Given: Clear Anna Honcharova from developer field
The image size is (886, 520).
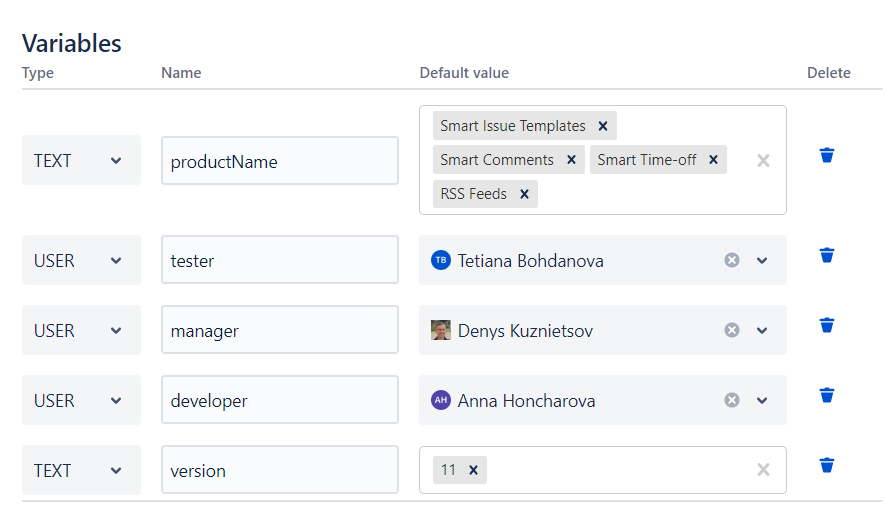Looking at the screenshot, I should click(732, 400).
